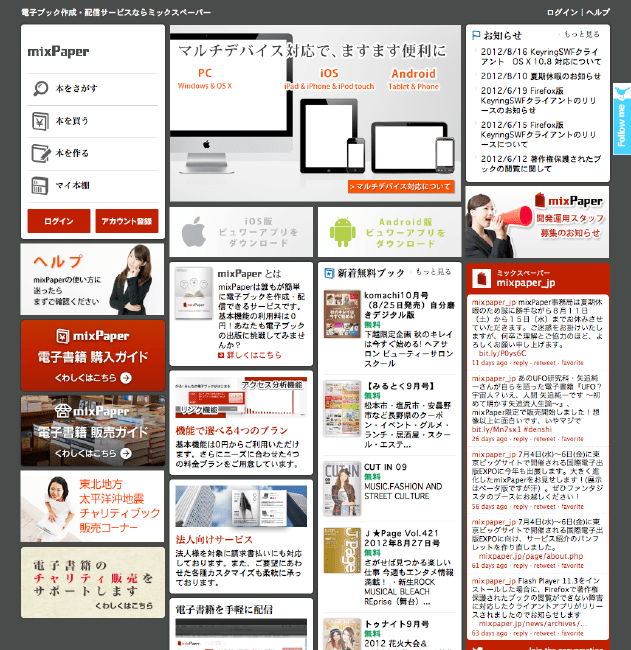This screenshot has height=650, width=631.
Task: Click アクセス分析機能 plan screenshot image
Action: (241, 397)
